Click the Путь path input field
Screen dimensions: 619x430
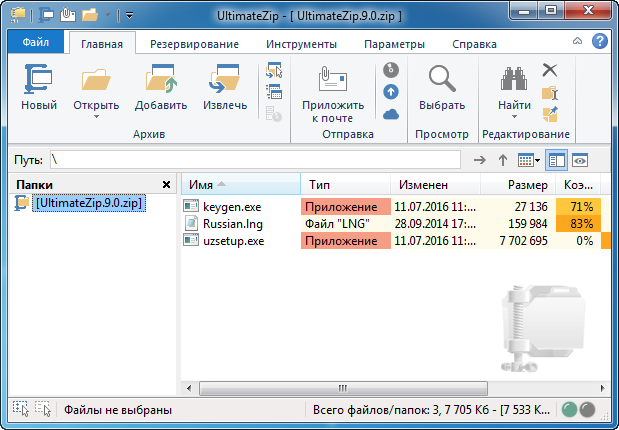[255, 160]
